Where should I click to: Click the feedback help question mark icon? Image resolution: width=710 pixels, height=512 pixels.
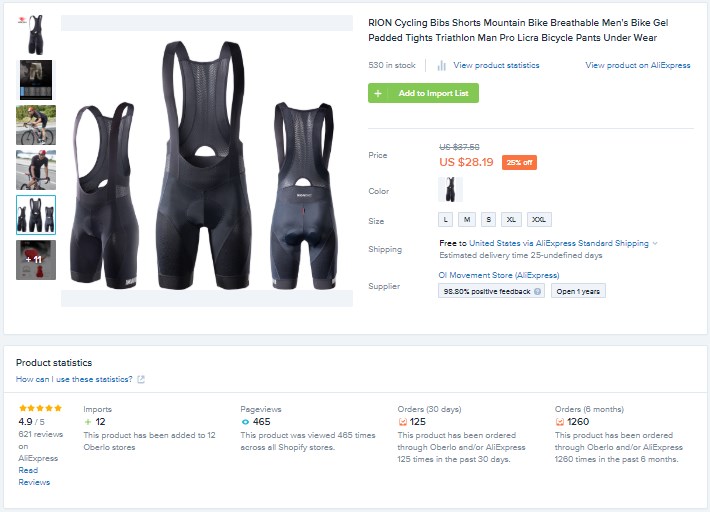[537, 292]
